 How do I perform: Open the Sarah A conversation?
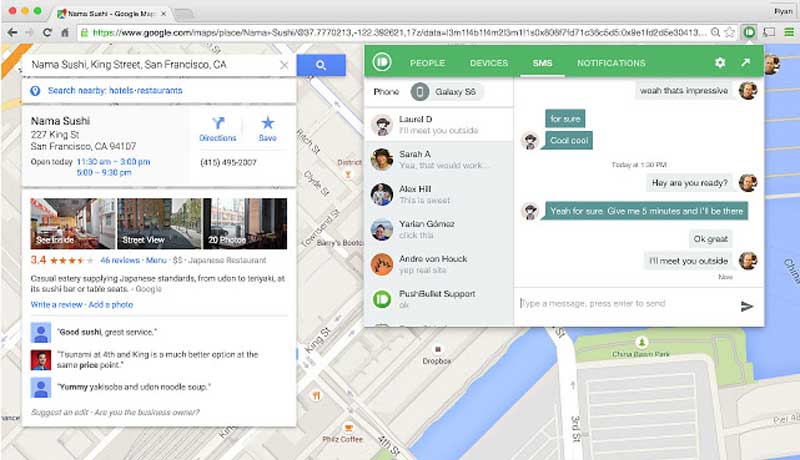(439, 159)
